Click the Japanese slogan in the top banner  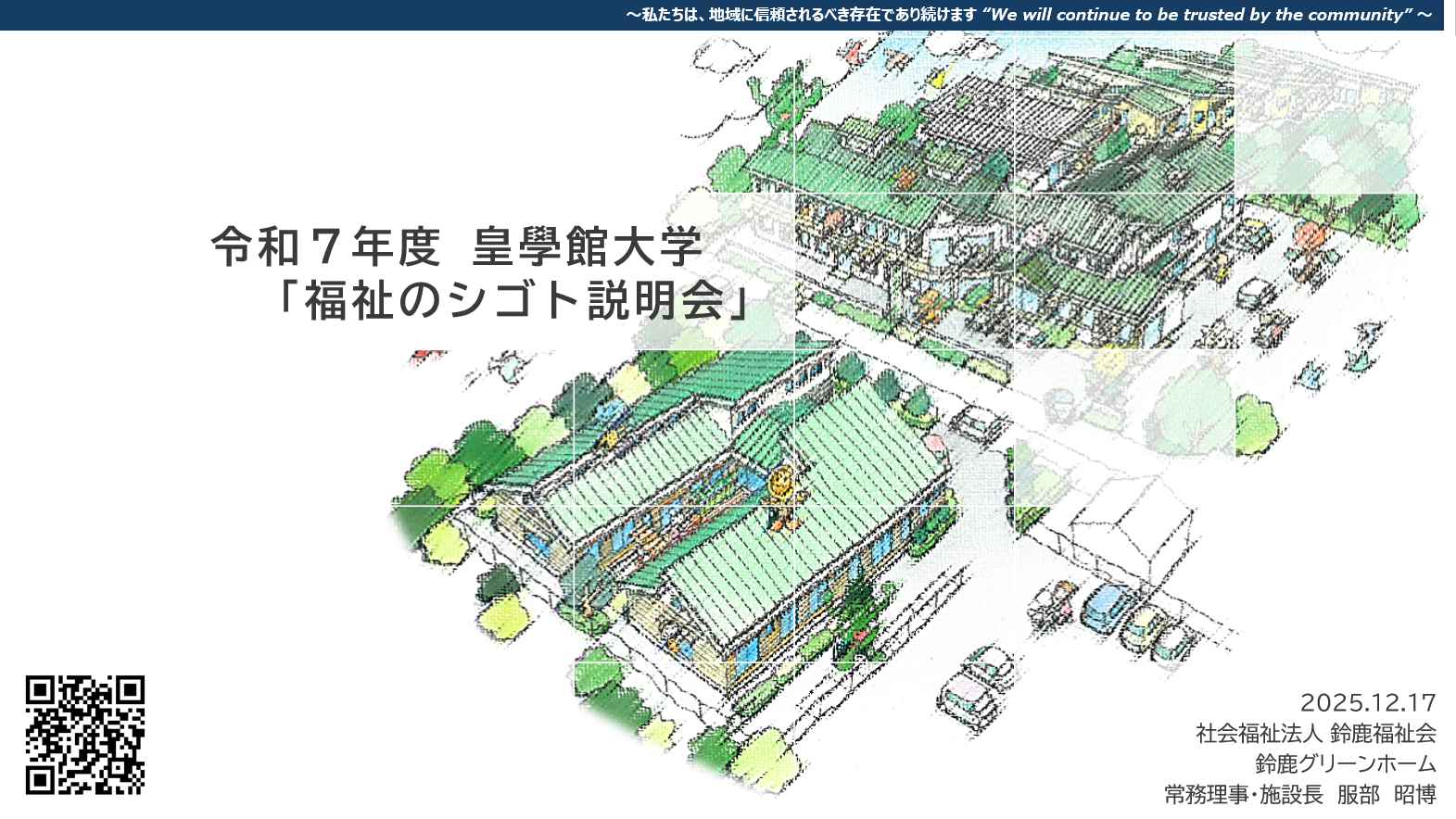[x=802, y=15]
